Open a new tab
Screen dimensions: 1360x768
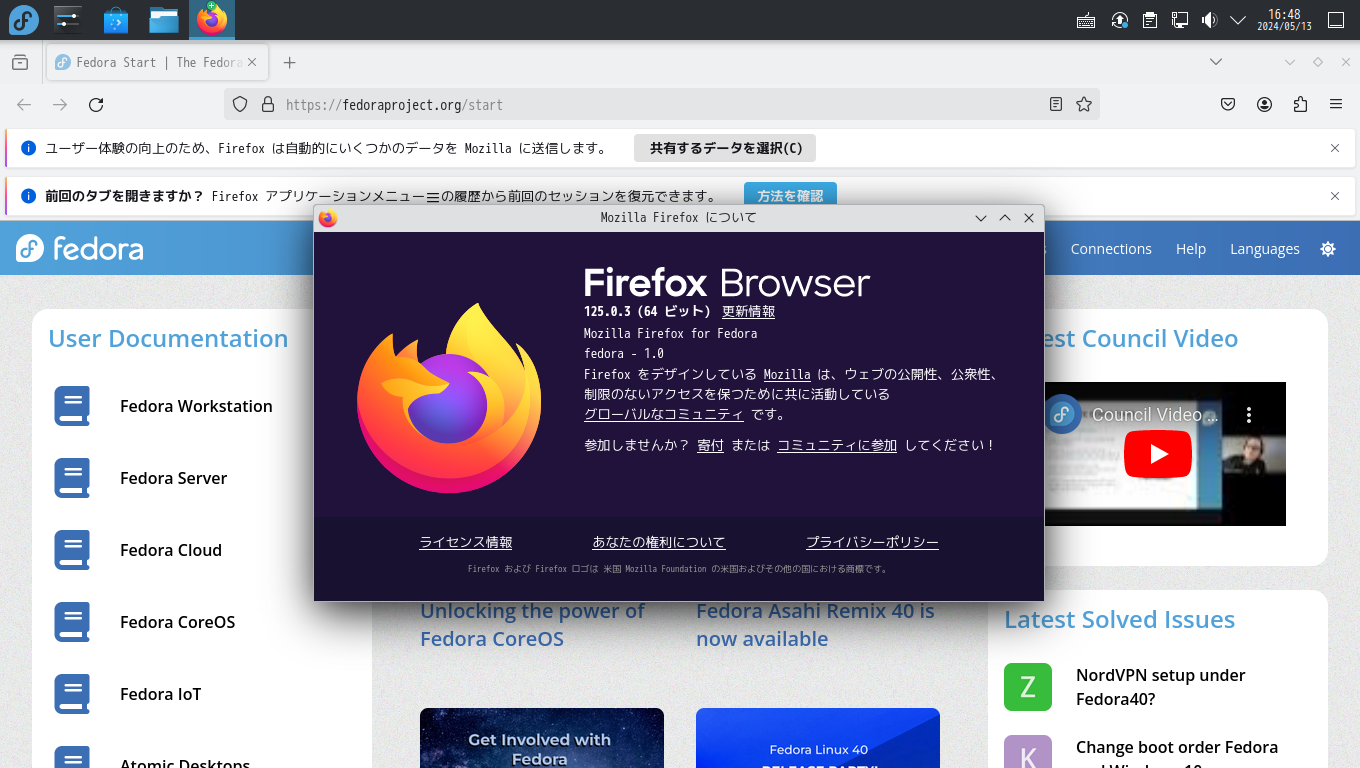point(289,62)
